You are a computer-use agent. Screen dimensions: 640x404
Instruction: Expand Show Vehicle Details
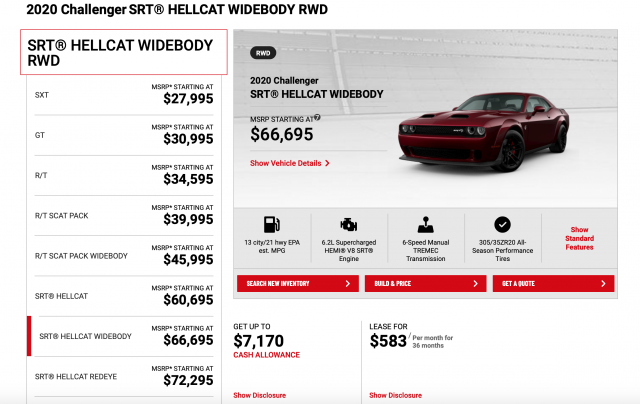[x=290, y=163]
